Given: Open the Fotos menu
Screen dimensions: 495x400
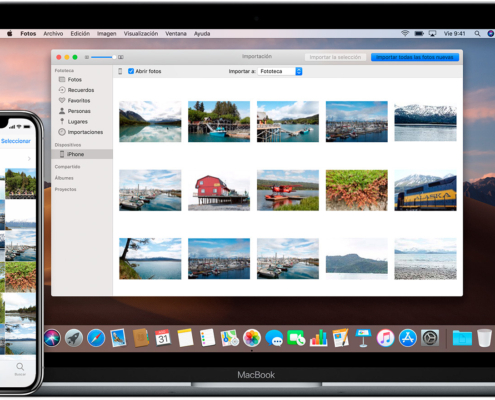Looking at the screenshot, I should tap(28, 34).
